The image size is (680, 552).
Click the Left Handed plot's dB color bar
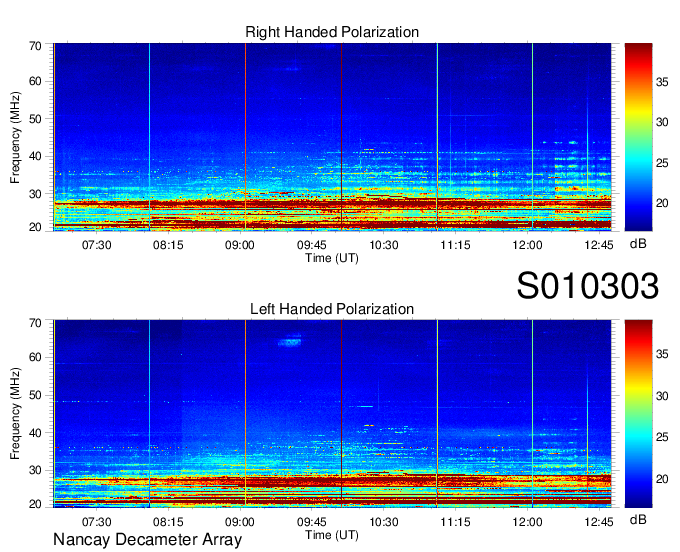[x=638, y=414]
